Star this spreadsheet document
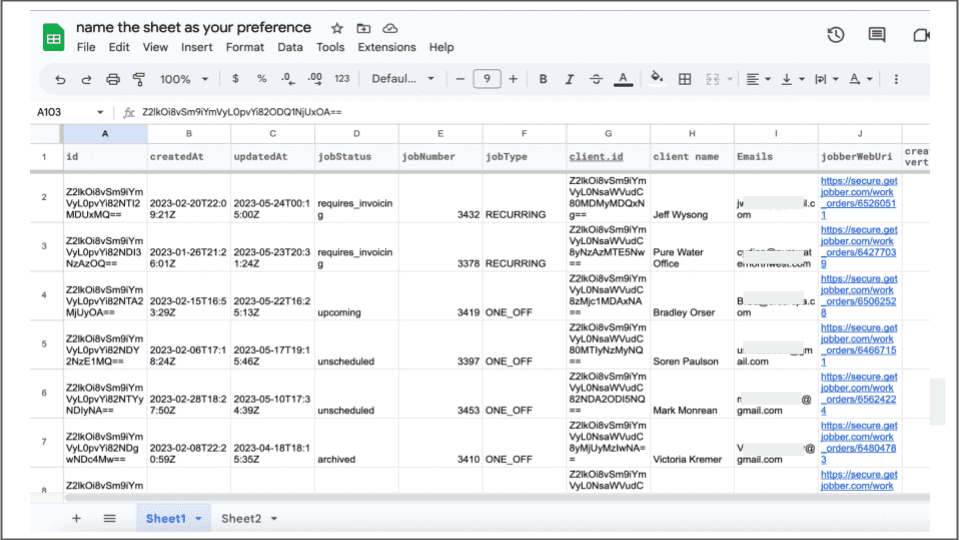 (x=337, y=28)
